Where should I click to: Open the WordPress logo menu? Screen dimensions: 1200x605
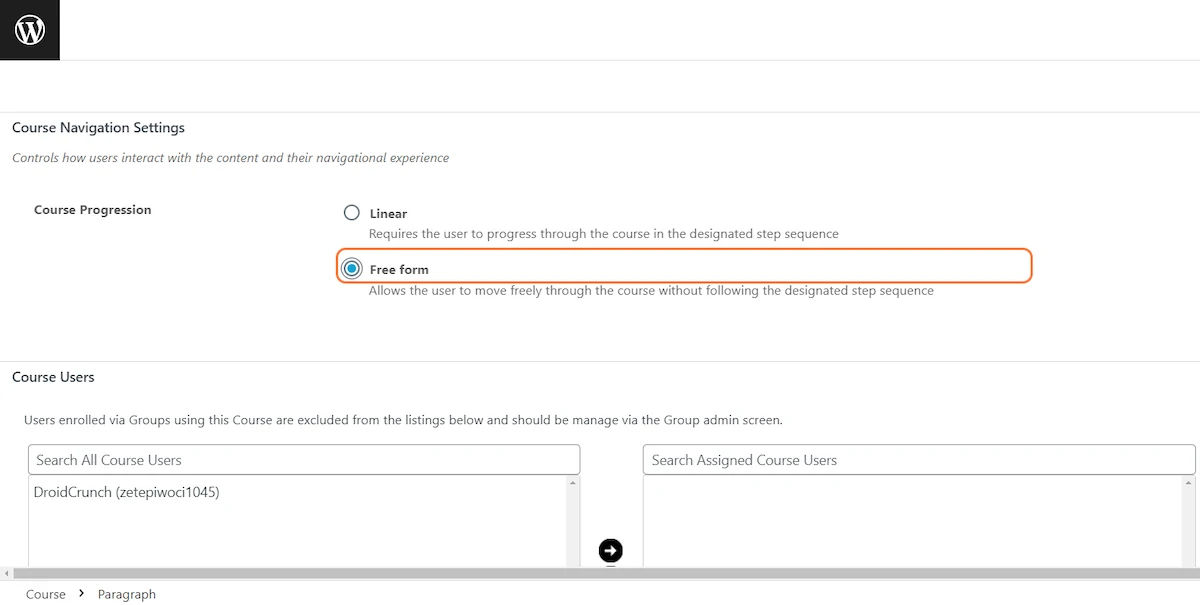[30, 30]
